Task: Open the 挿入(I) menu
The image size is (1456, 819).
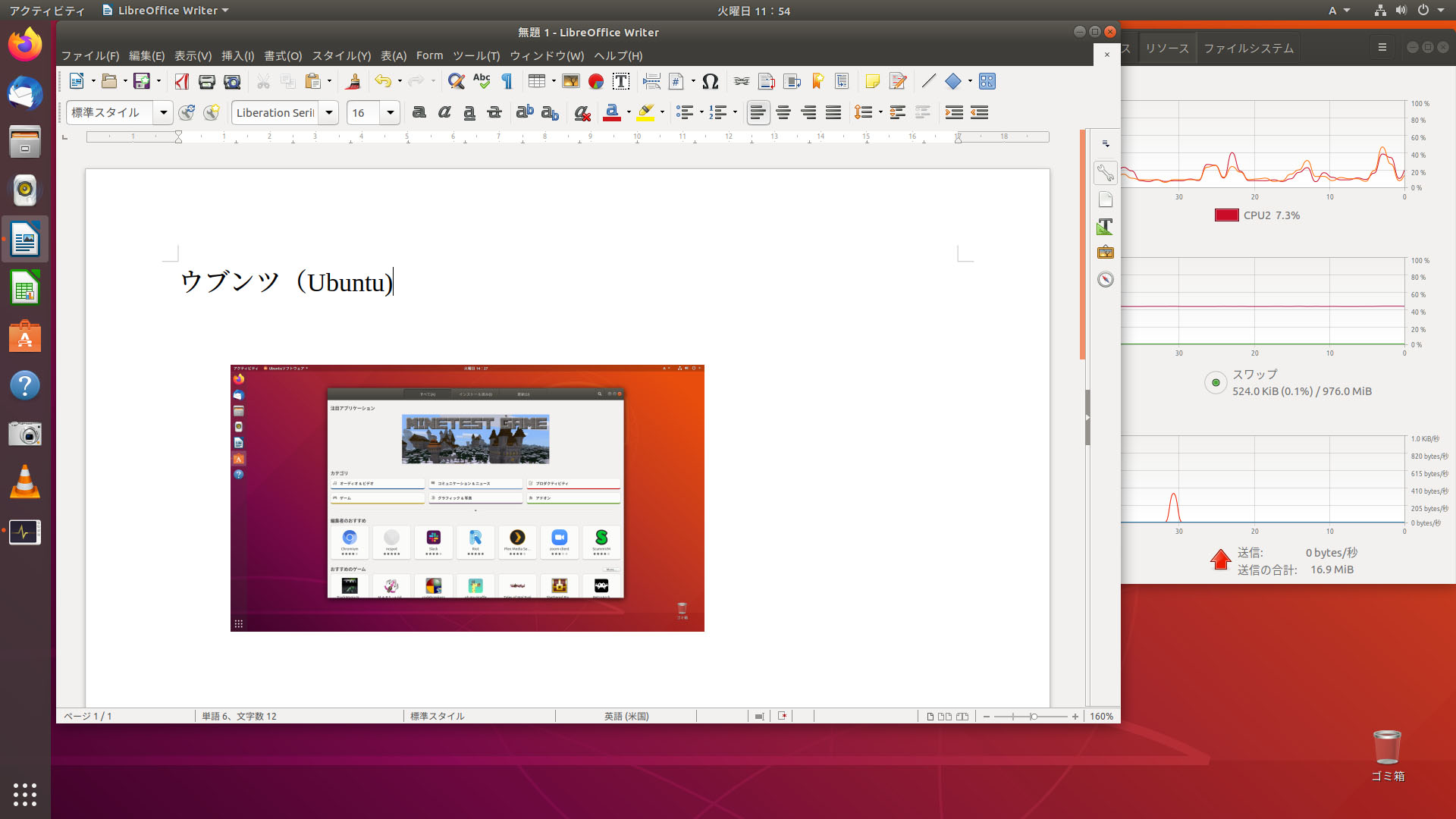Action: 238,55
